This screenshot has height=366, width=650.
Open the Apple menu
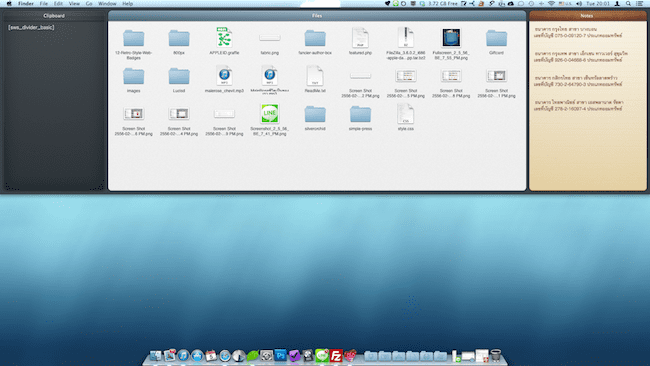pyautogui.click(x=9, y=4)
